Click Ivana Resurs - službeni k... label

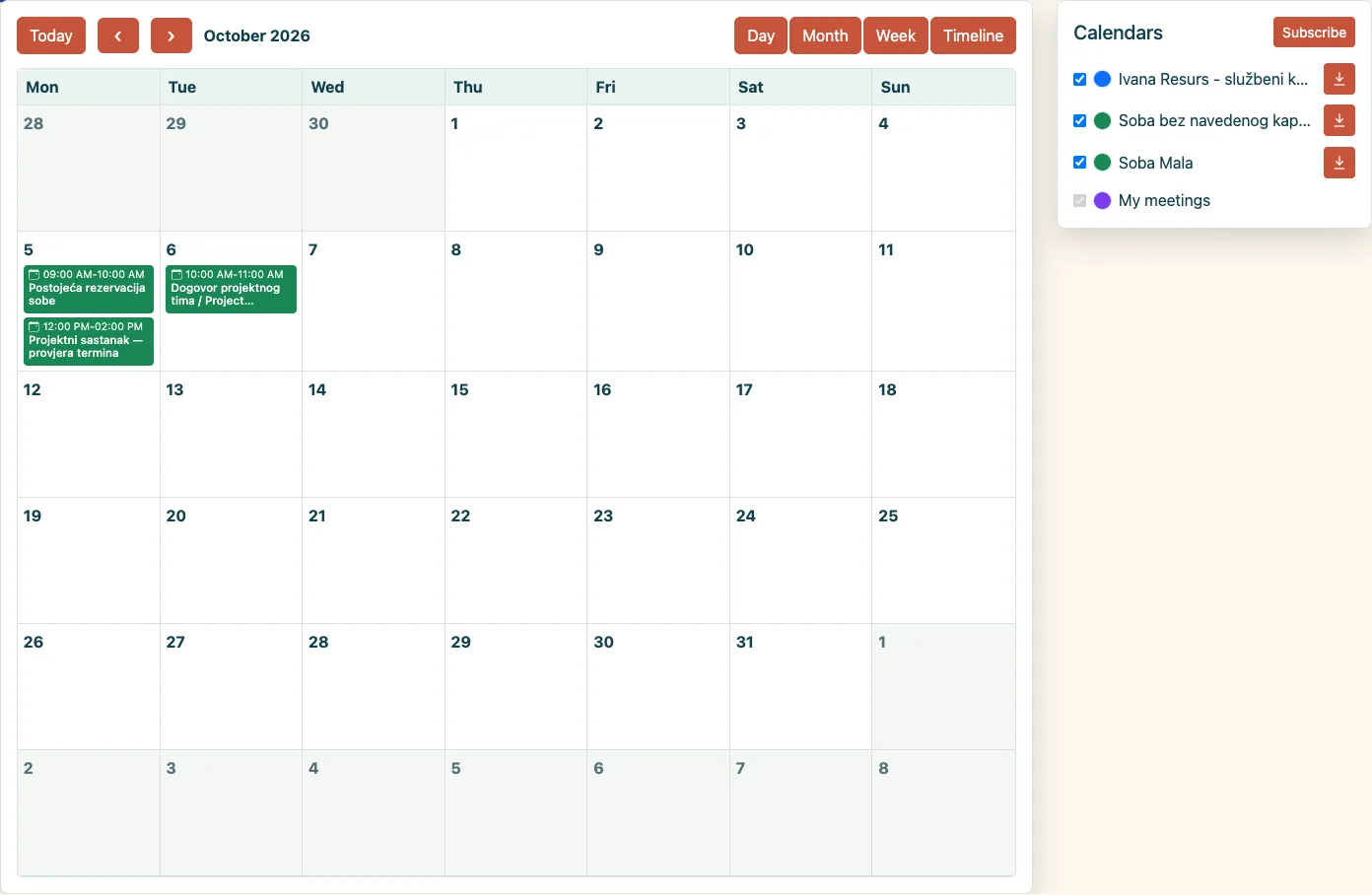tap(1213, 79)
